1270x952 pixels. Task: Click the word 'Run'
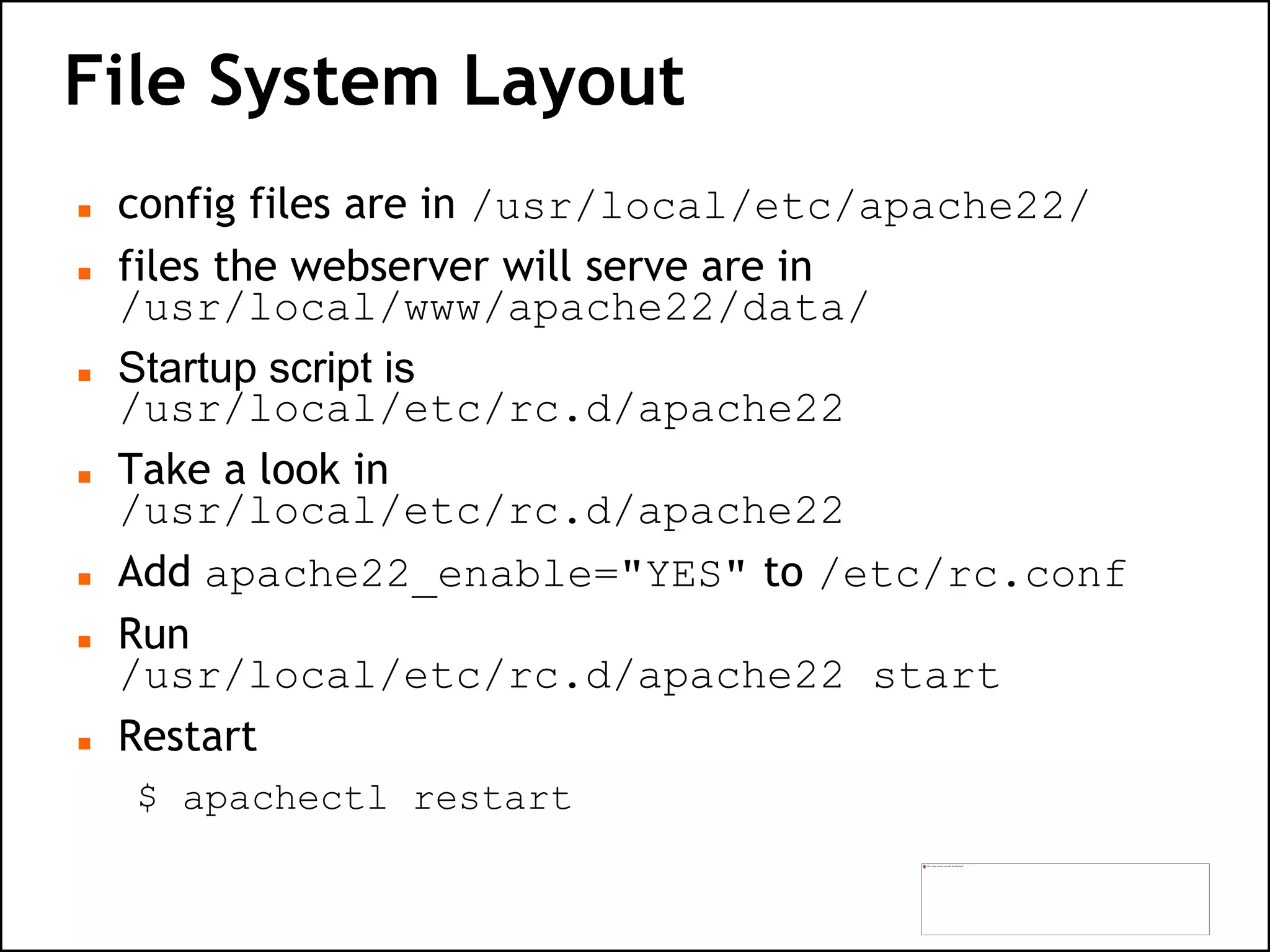pyautogui.click(x=154, y=635)
